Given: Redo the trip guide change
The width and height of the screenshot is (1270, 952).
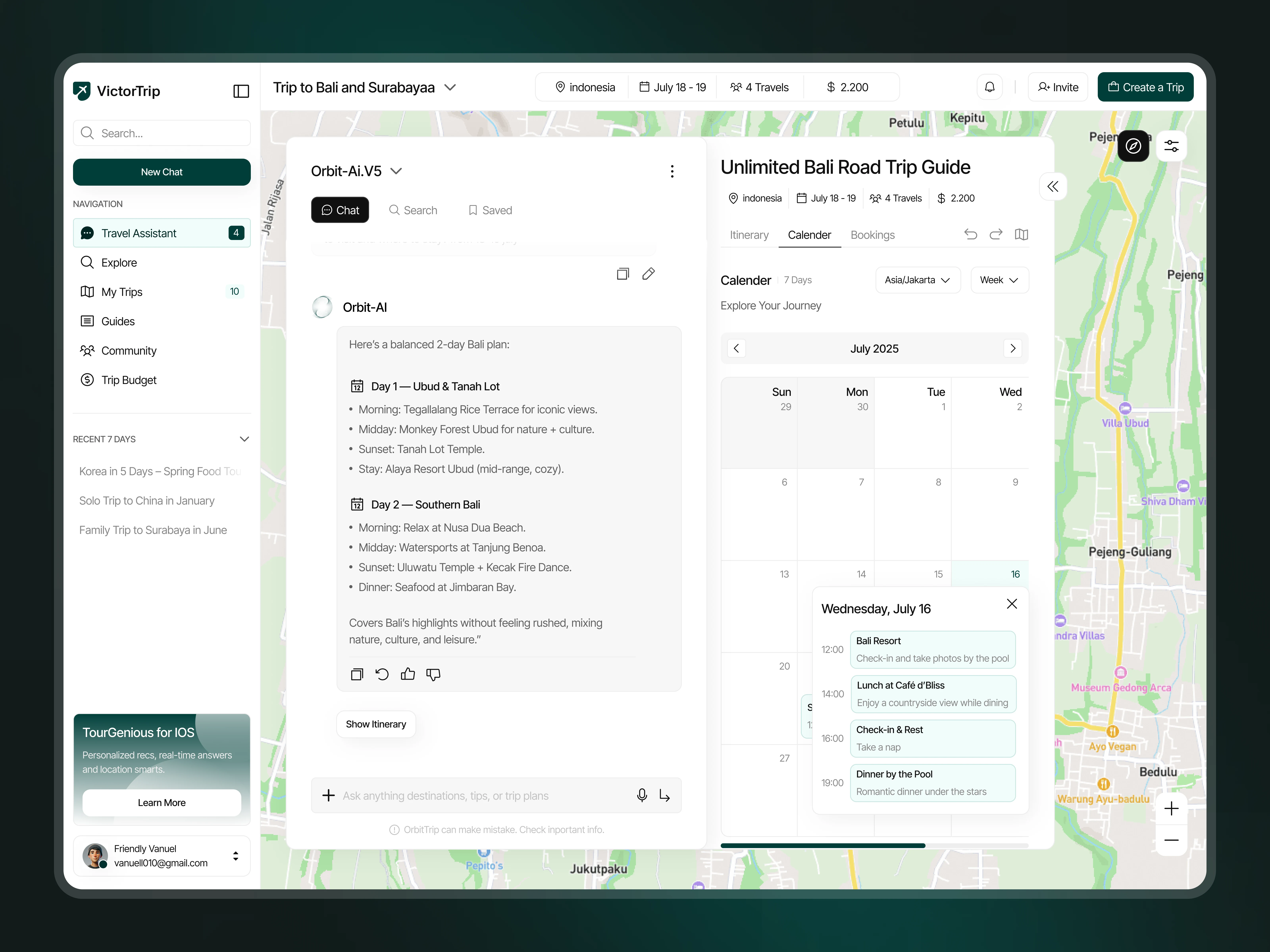Looking at the screenshot, I should (x=996, y=234).
